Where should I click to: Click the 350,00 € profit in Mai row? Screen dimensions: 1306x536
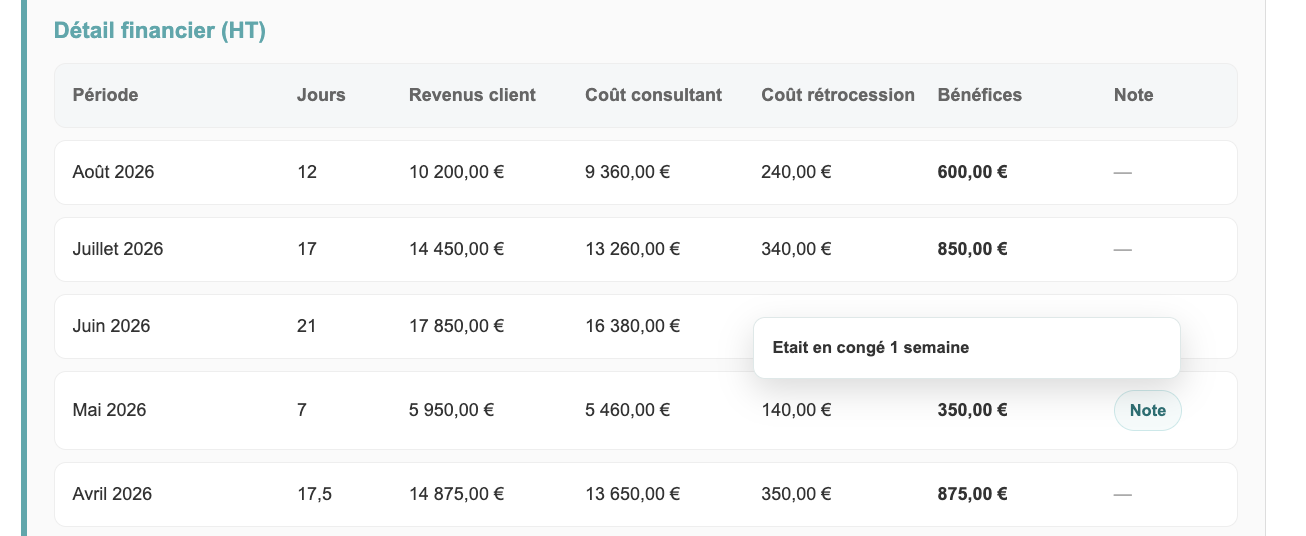[972, 410]
